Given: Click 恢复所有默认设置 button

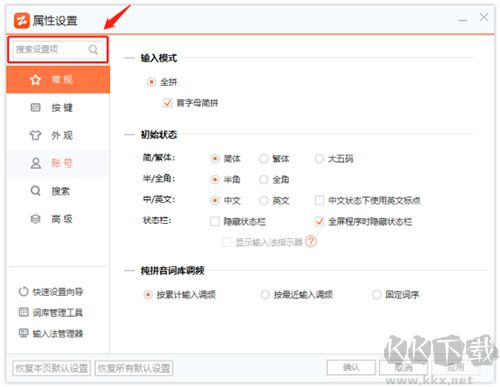Looking at the screenshot, I should [134, 368].
